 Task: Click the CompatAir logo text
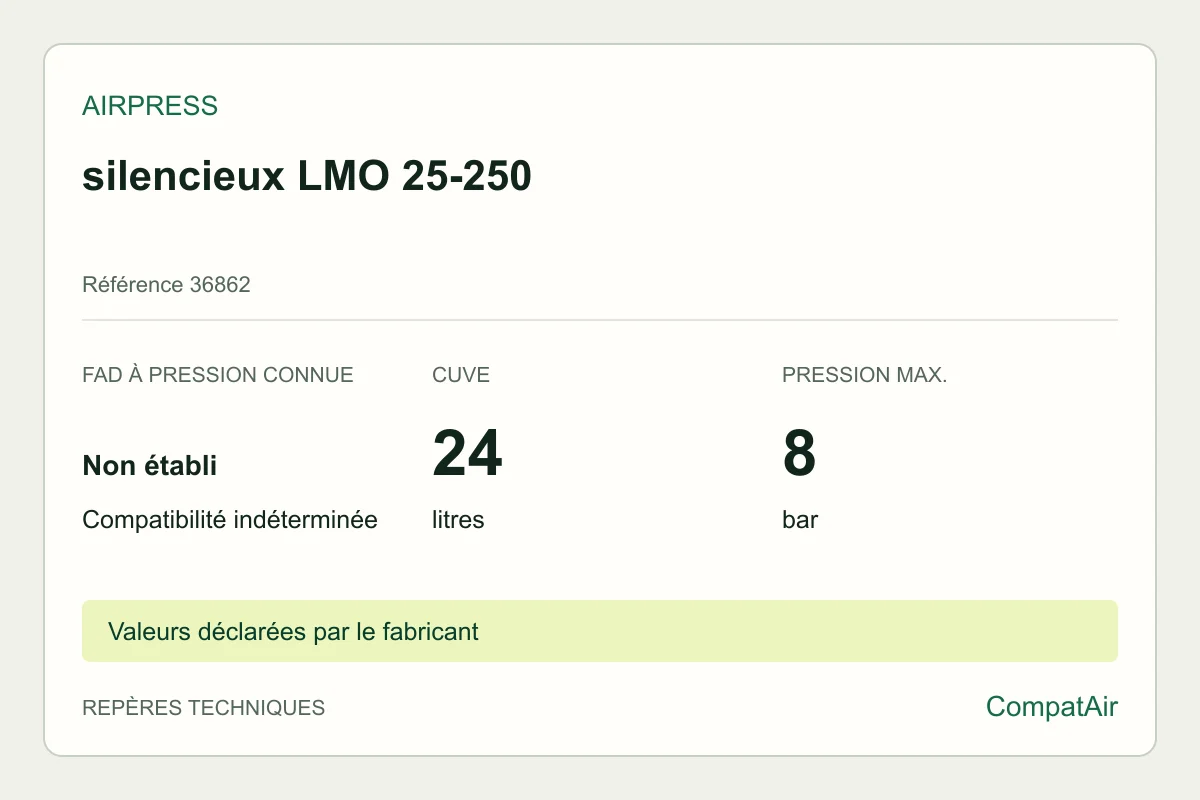point(1052,707)
